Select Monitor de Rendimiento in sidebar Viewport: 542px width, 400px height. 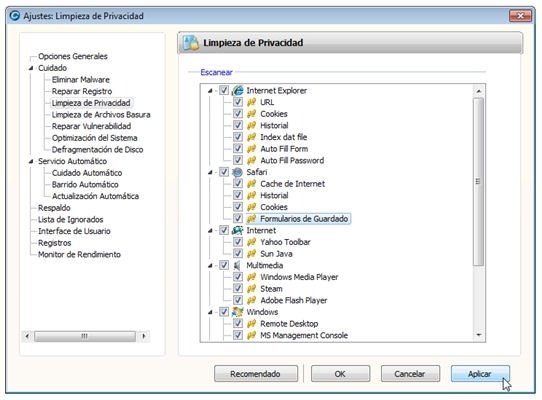pos(79,254)
